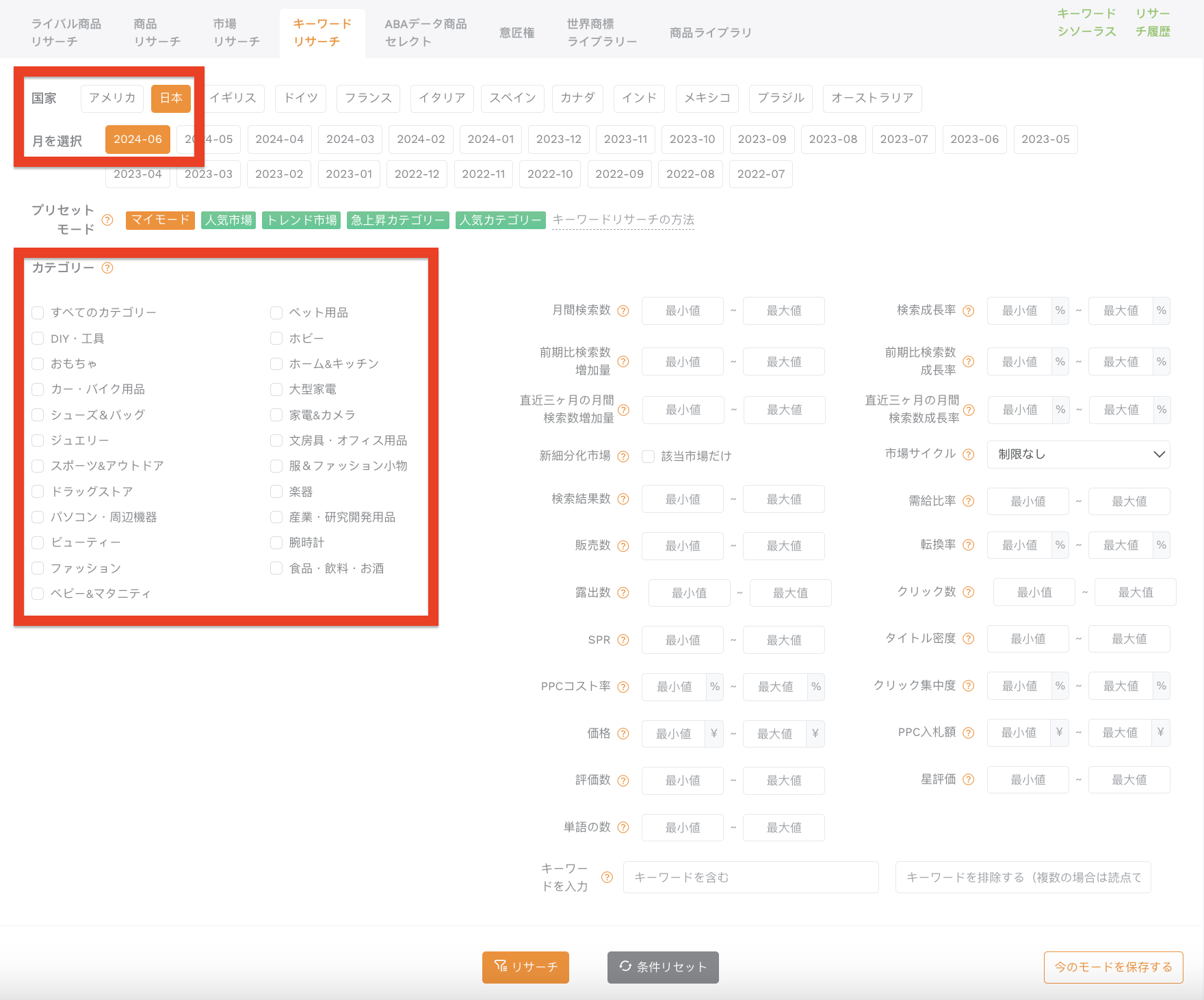Select month 2024-03
The image size is (1204, 1000).
350,140
